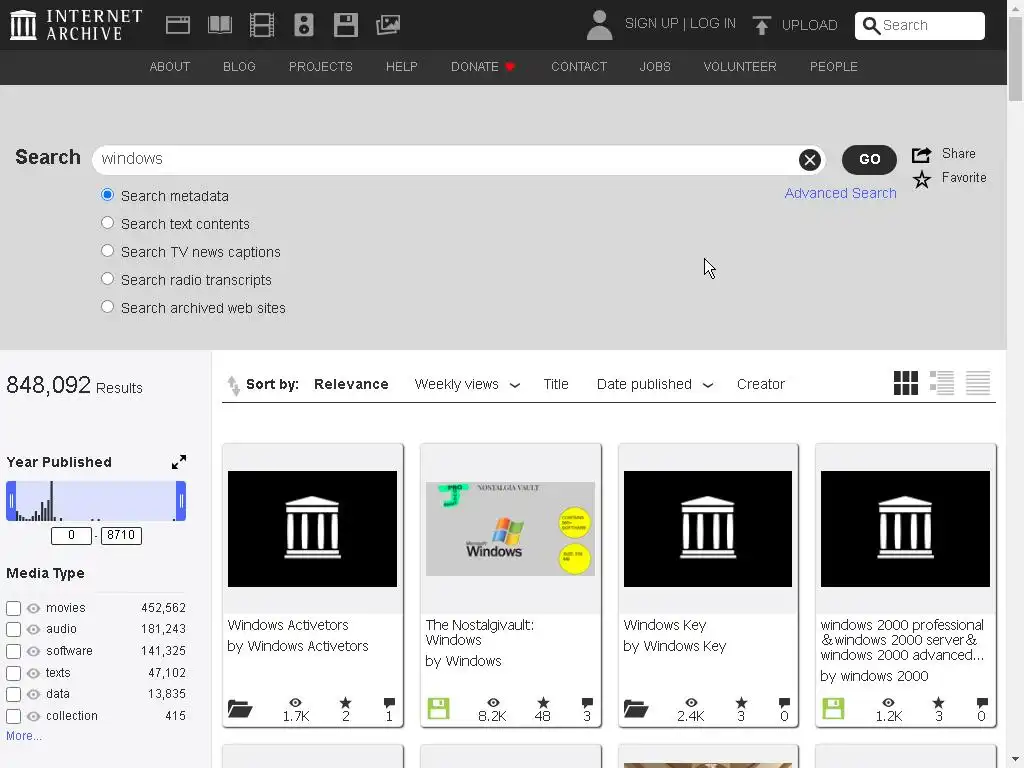Switch to tile grid view

point(905,383)
